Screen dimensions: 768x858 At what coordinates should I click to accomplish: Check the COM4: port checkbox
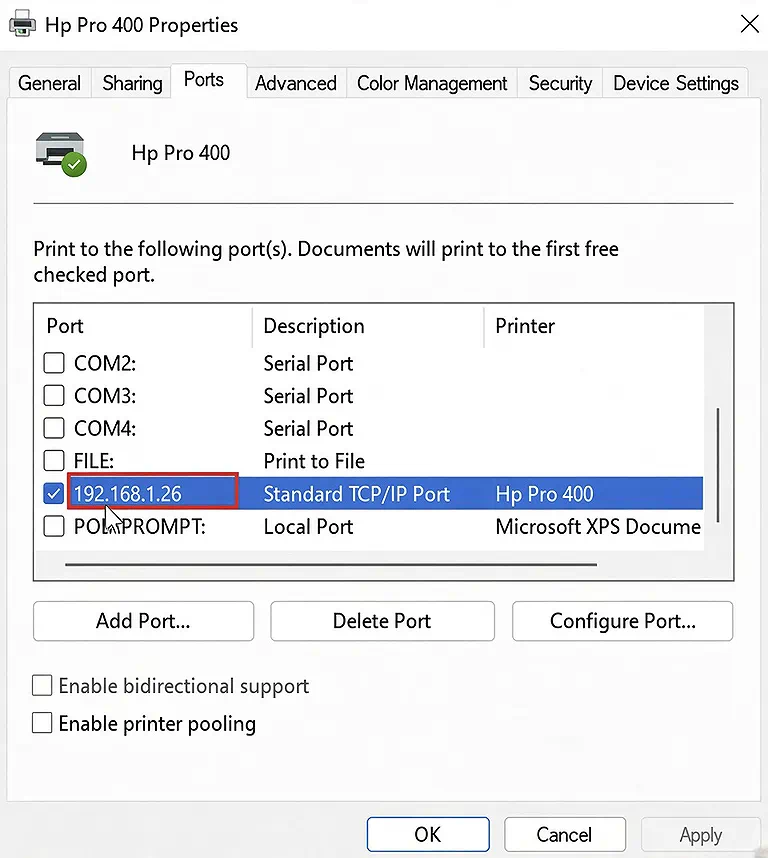(x=54, y=428)
